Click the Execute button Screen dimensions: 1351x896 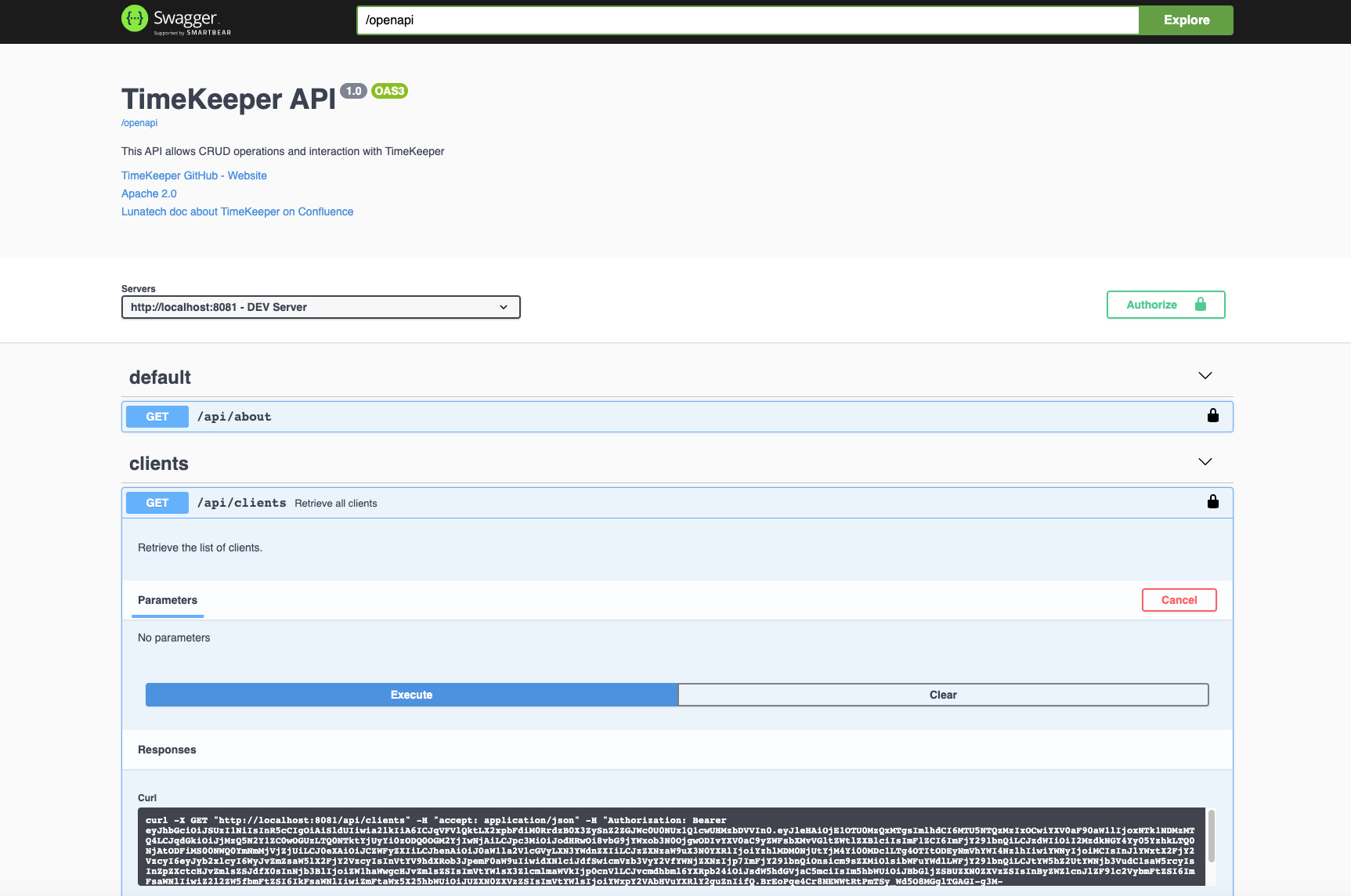pos(411,695)
